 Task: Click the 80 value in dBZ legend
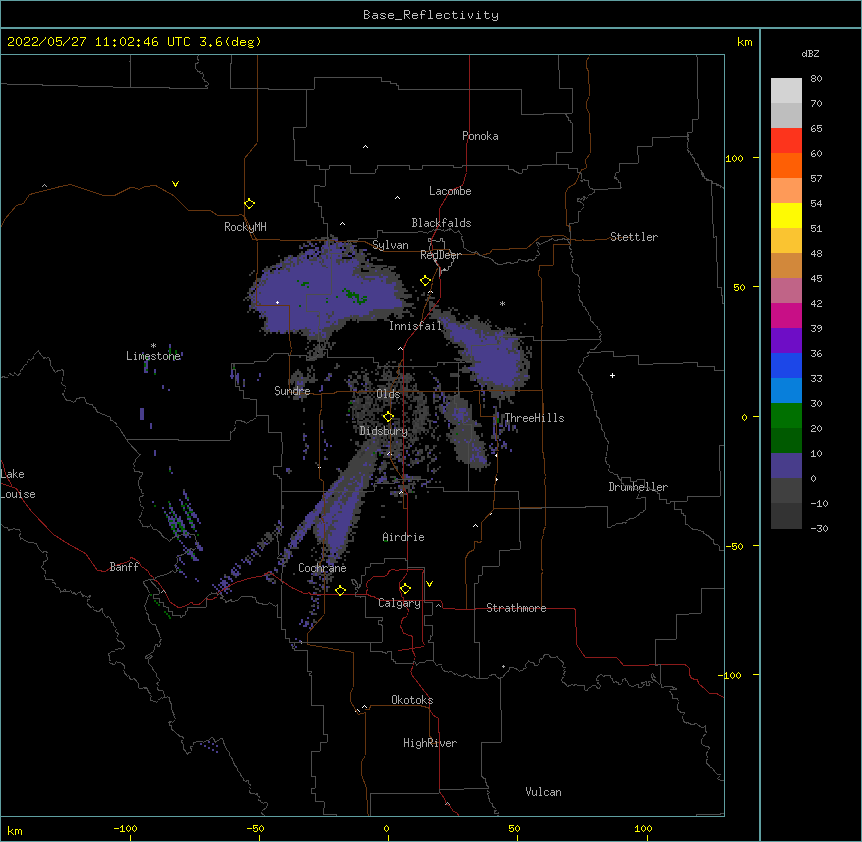(x=816, y=79)
